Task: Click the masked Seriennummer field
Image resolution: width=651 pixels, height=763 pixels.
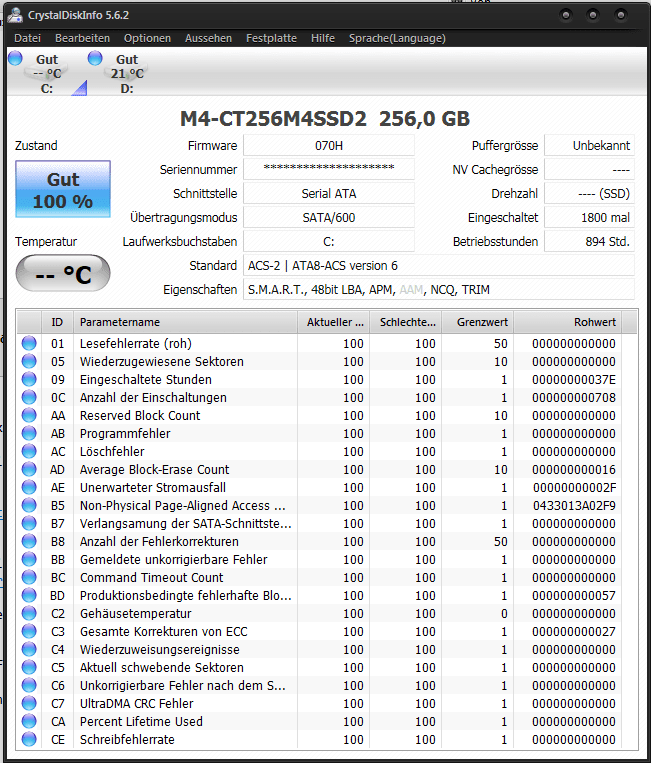Action: pos(329,169)
